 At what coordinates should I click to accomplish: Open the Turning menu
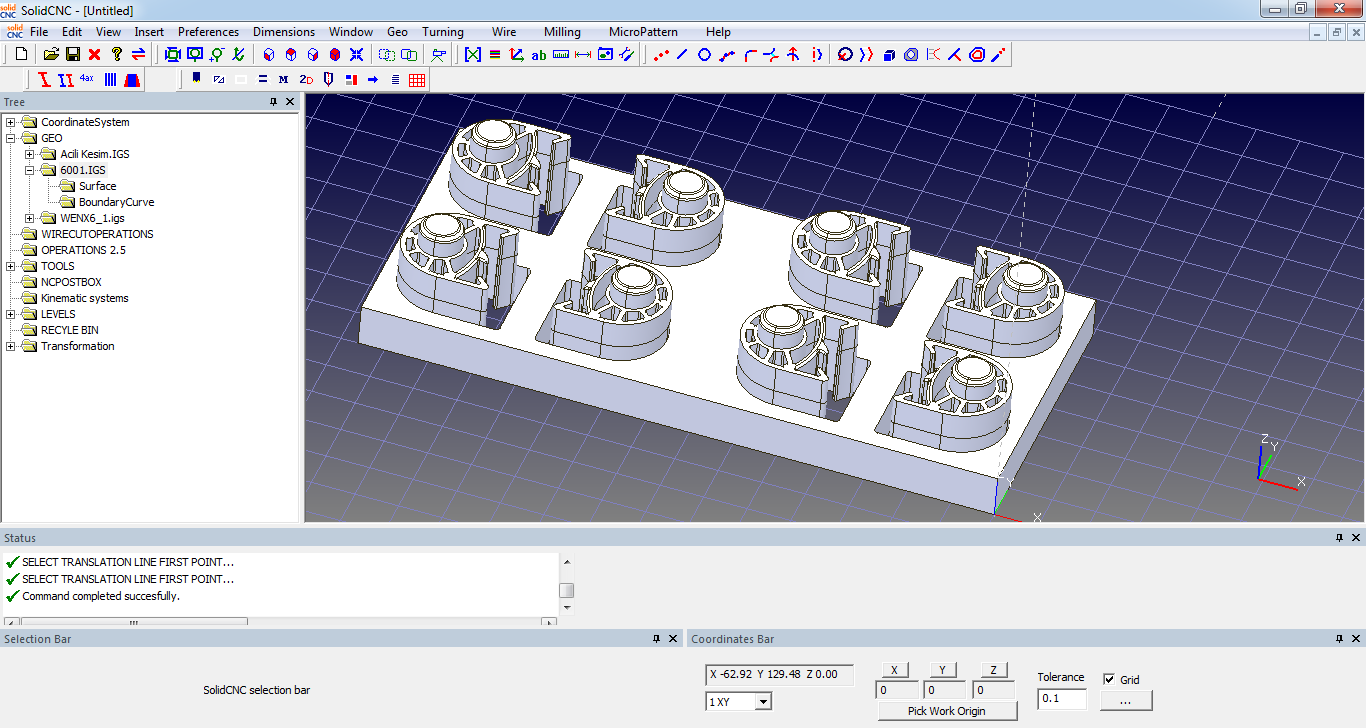(442, 32)
